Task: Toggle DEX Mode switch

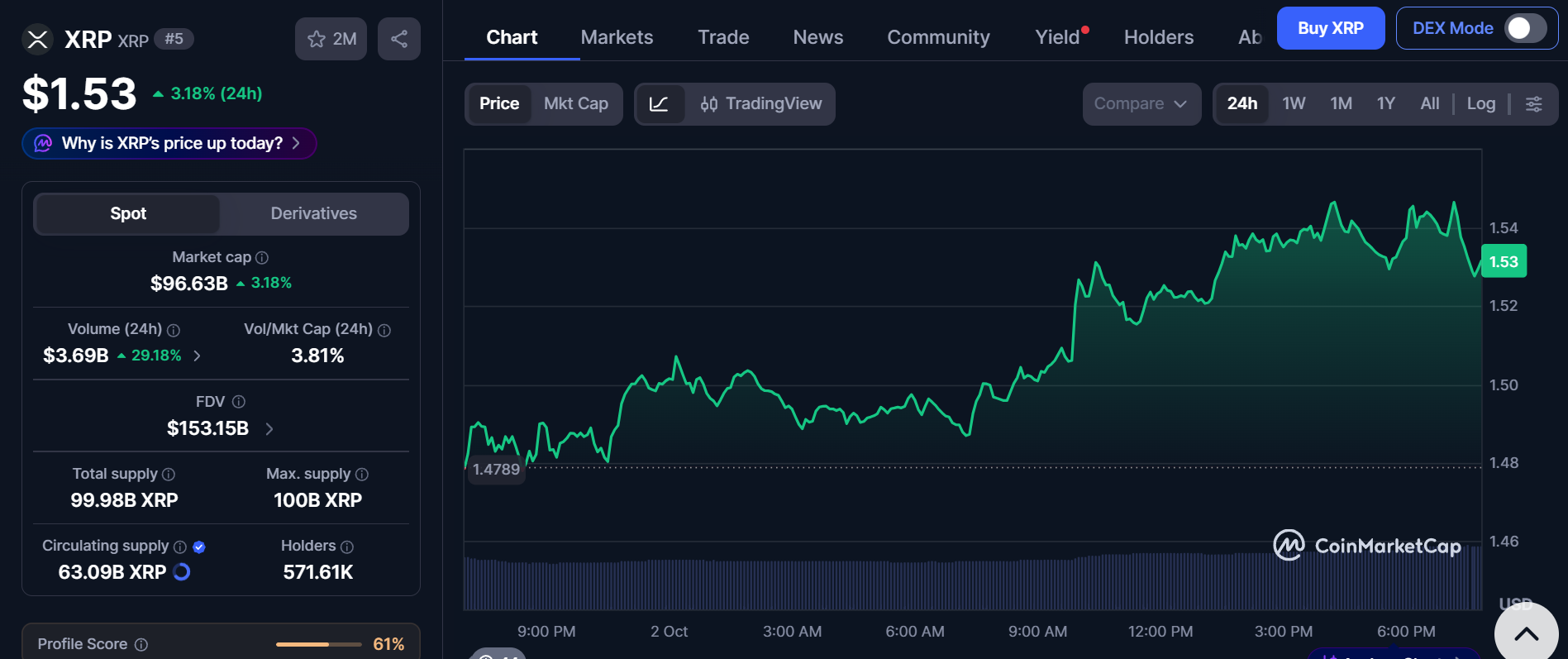Action: click(1525, 28)
